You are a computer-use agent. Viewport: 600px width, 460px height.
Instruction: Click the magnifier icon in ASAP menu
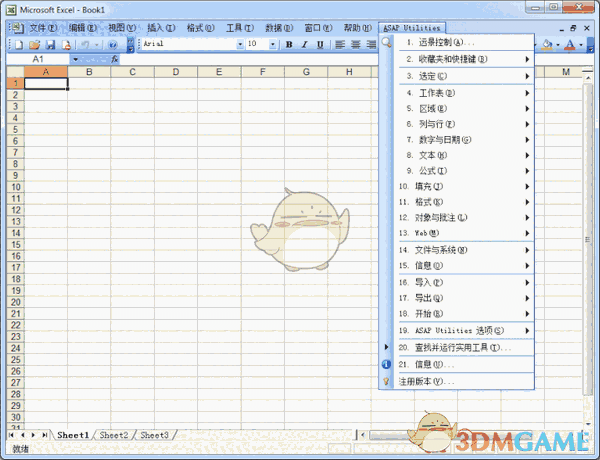point(386,42)
